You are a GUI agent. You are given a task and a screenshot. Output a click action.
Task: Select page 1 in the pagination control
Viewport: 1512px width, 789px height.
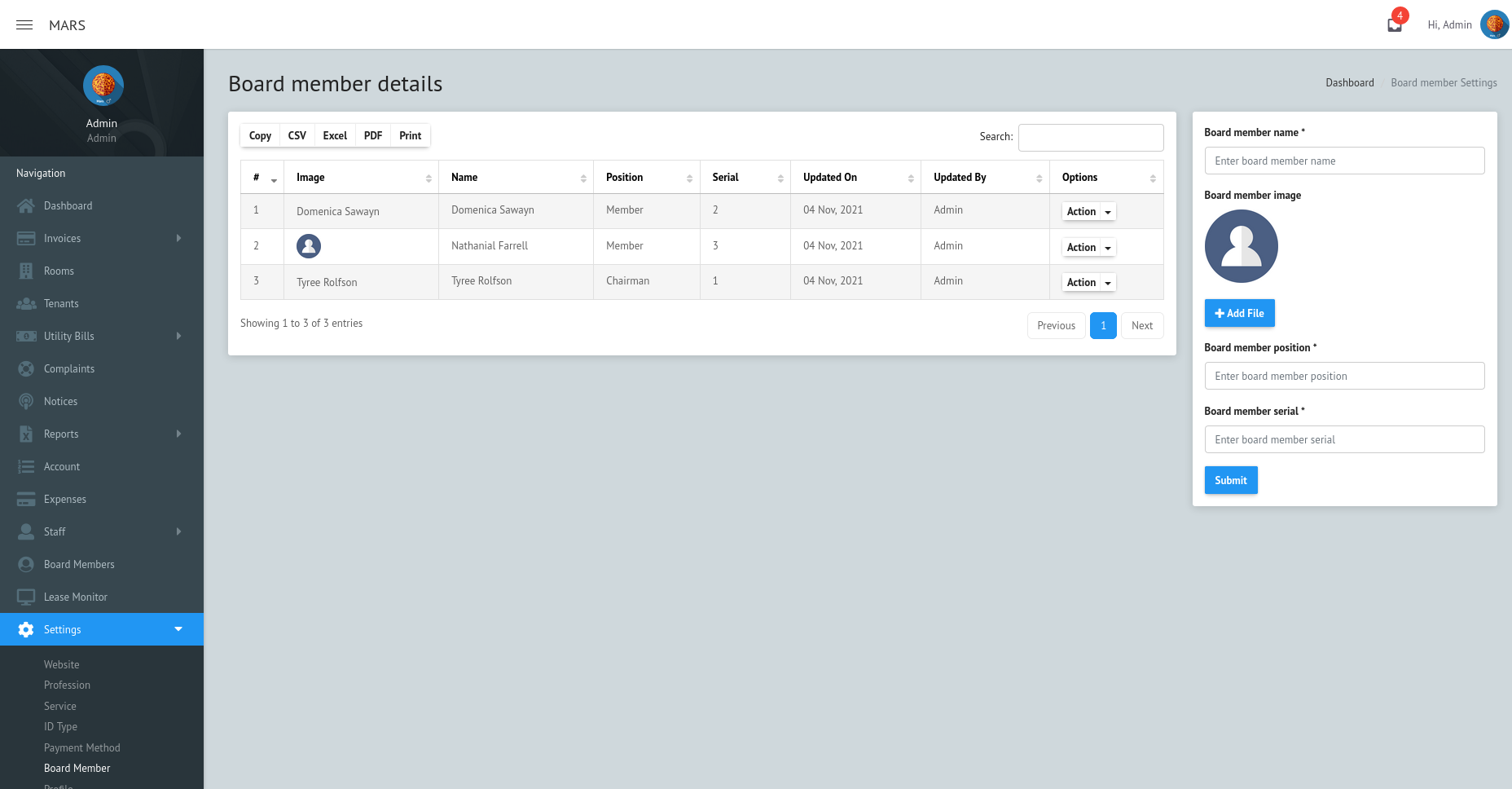[x=1103, y=325]
